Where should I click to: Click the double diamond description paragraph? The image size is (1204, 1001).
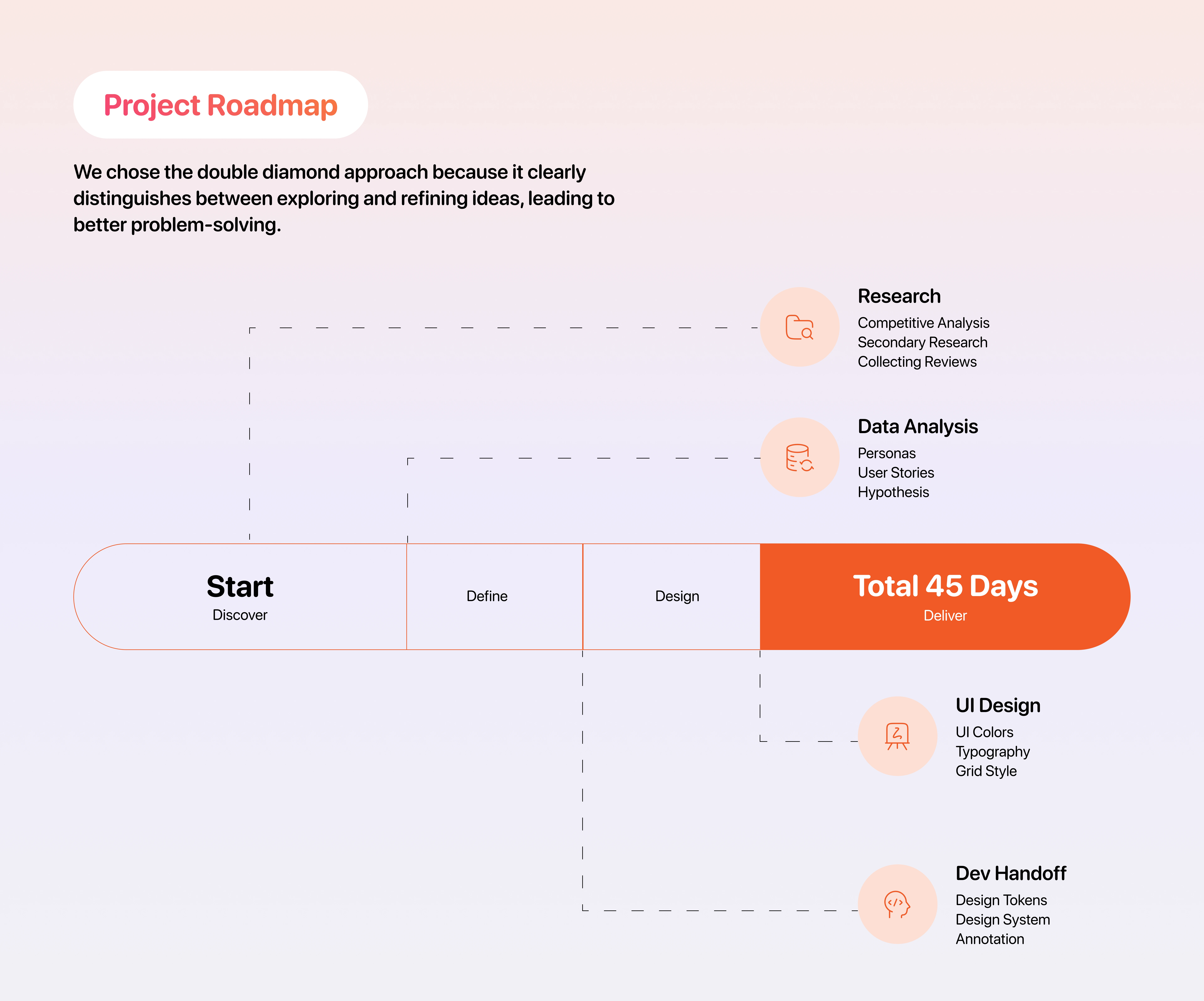pyautogui.click(x=344, y=198)
